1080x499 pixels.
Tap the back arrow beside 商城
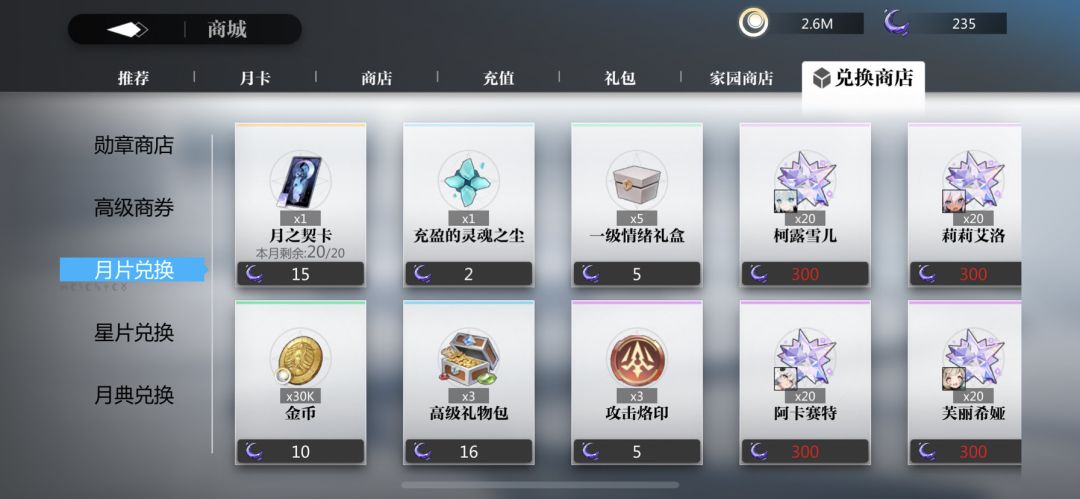tap(128, 30)
